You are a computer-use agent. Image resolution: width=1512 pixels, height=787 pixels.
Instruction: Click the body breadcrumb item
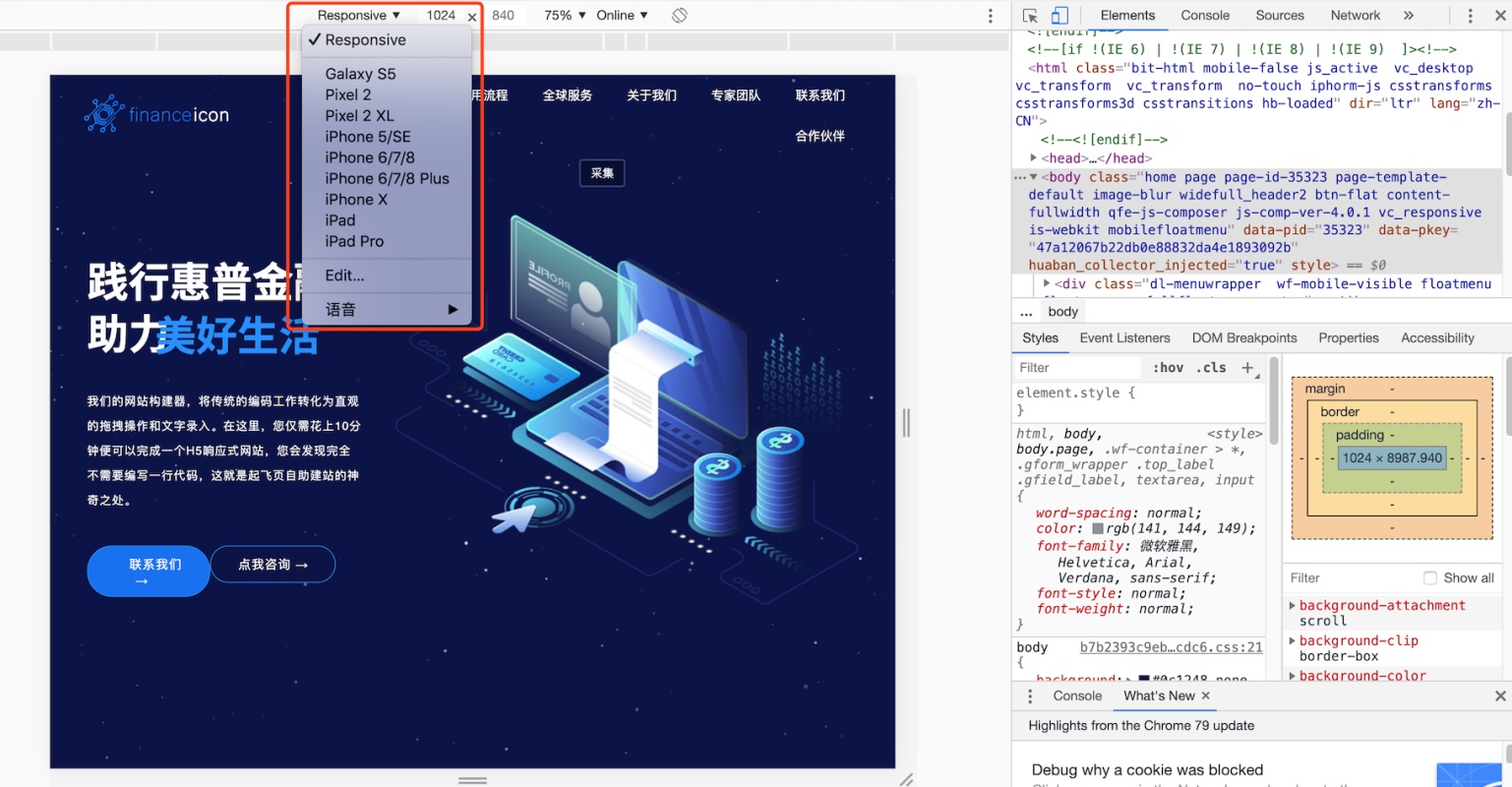coord(1063,312)
